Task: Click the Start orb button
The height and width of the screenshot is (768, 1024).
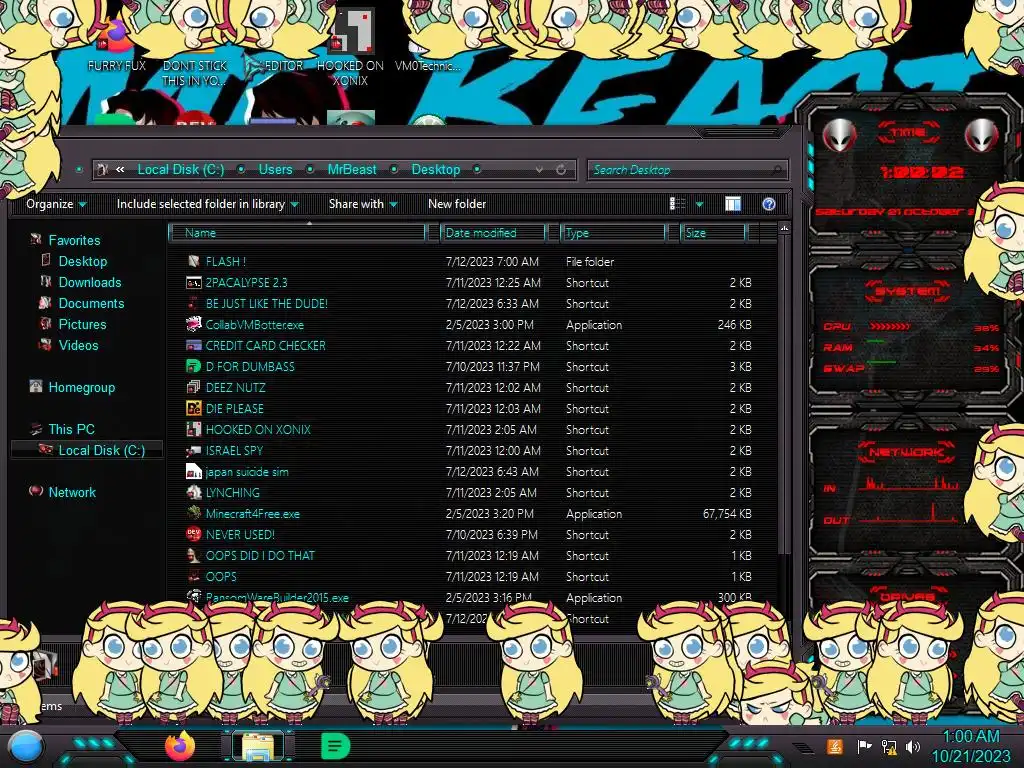Action: [25, 747]
